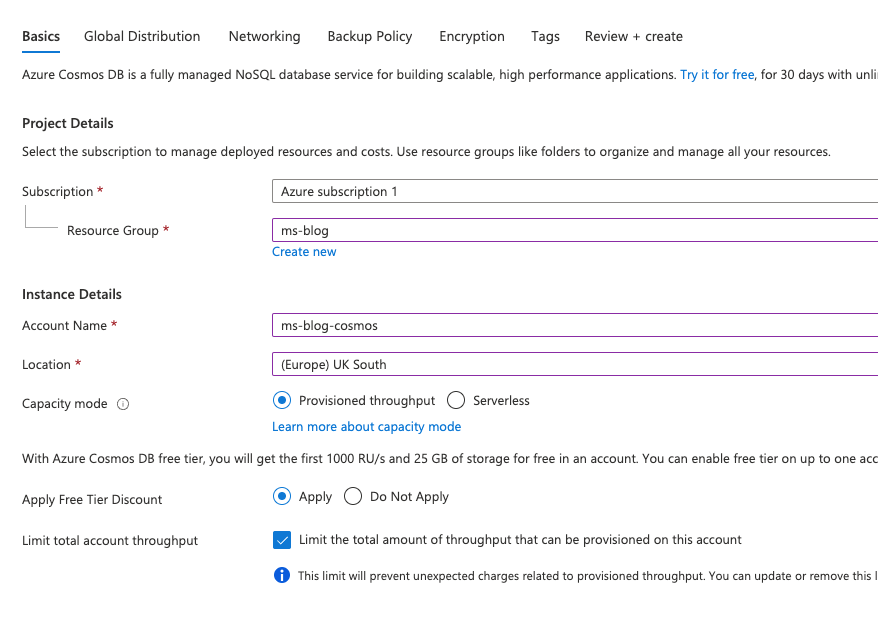Follow the Try it for free link

pyautogui.click(x=717, y=74)
